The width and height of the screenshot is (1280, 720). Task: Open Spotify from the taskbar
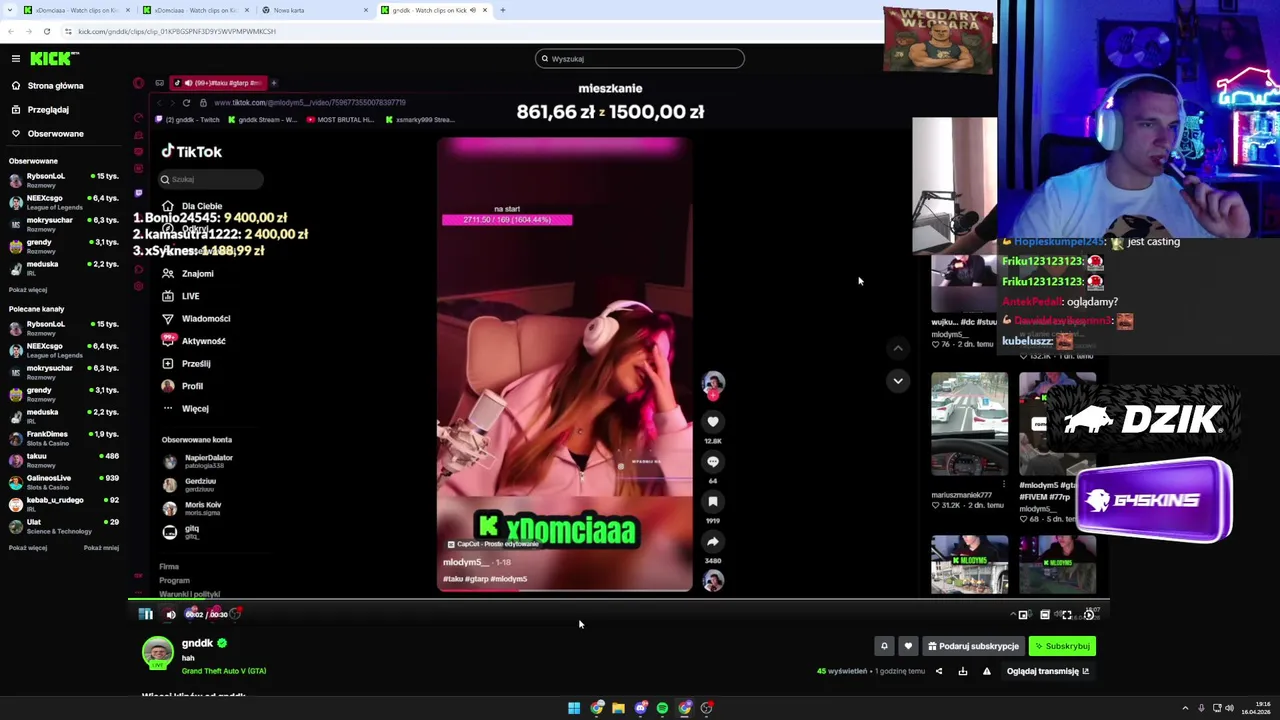click(662, 708)
